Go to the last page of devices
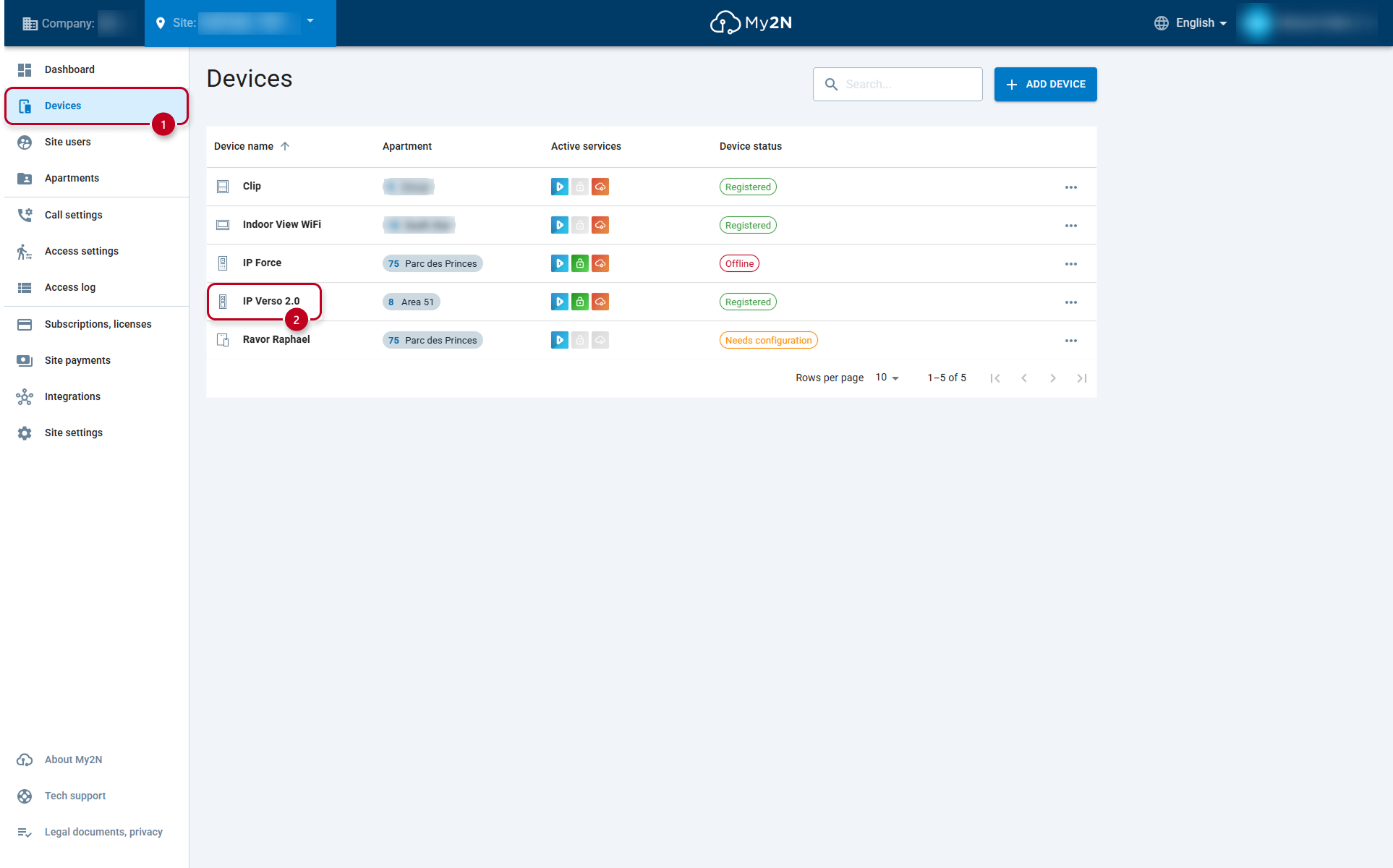This screenshot has width=1393, height=868. [1082, 378]
